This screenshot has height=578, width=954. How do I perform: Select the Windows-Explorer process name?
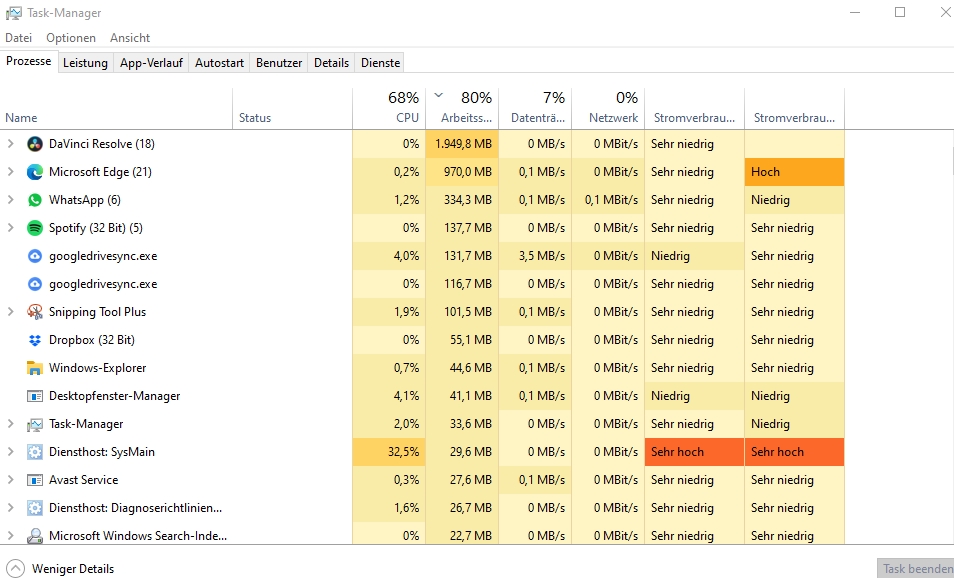[x=97, y=368]
